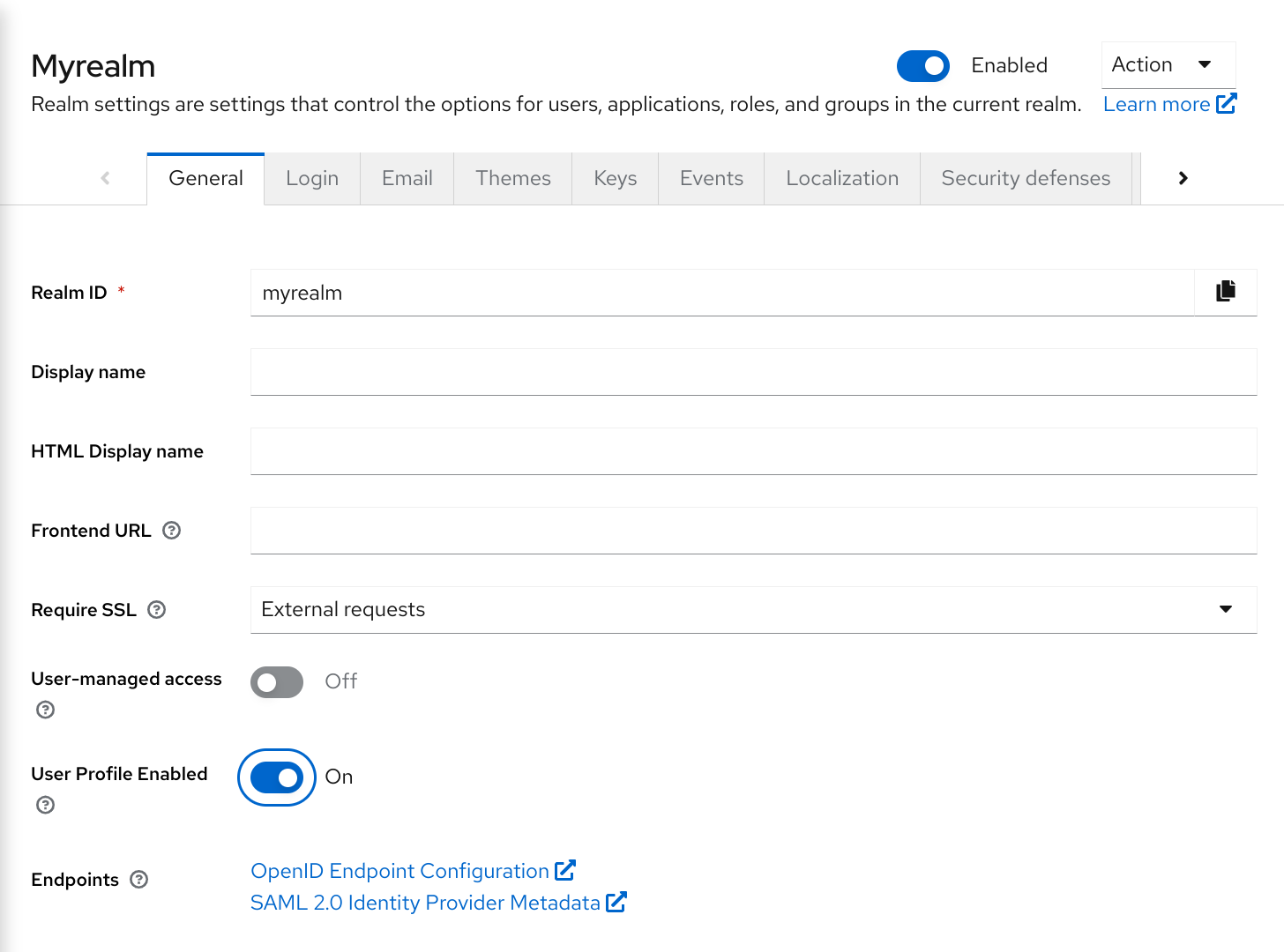Viewport: 1284px width, 952px height.
Task: Click the Require SSL help icon
Action: point(156,609)
